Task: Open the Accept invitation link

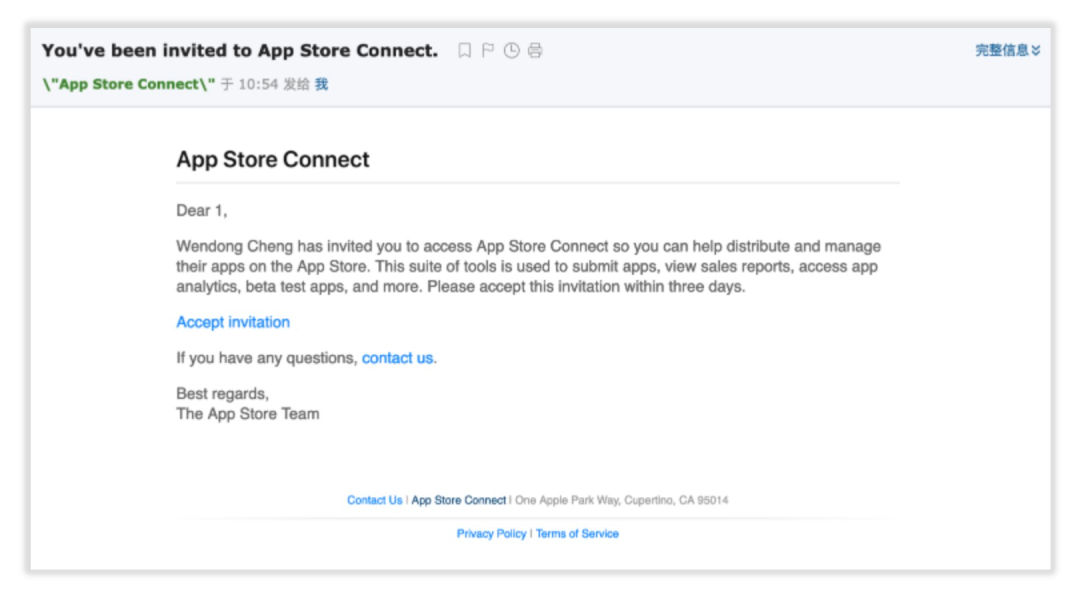Action: [233, 322]
